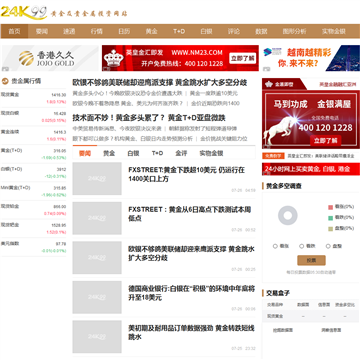Screen dimensions: 360x360
Task: Click the 24K99 site logo
Action: click(x=23, y=13)
